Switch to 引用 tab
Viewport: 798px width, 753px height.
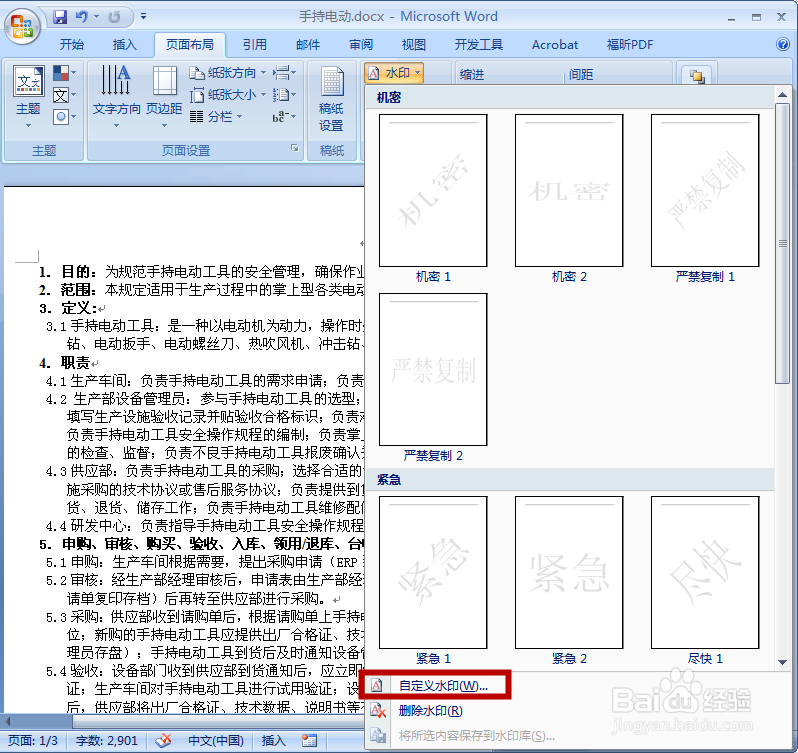254,45
